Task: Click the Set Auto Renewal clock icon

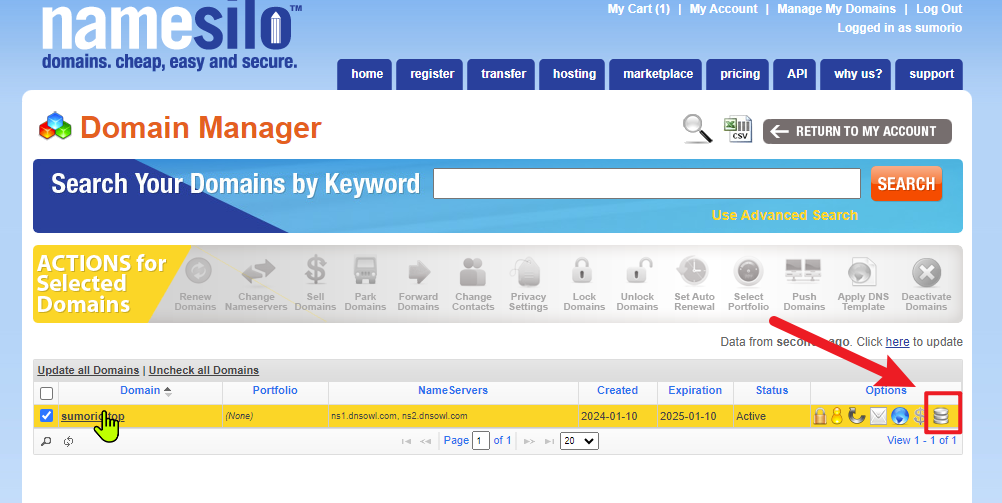Action: [693, 272]
